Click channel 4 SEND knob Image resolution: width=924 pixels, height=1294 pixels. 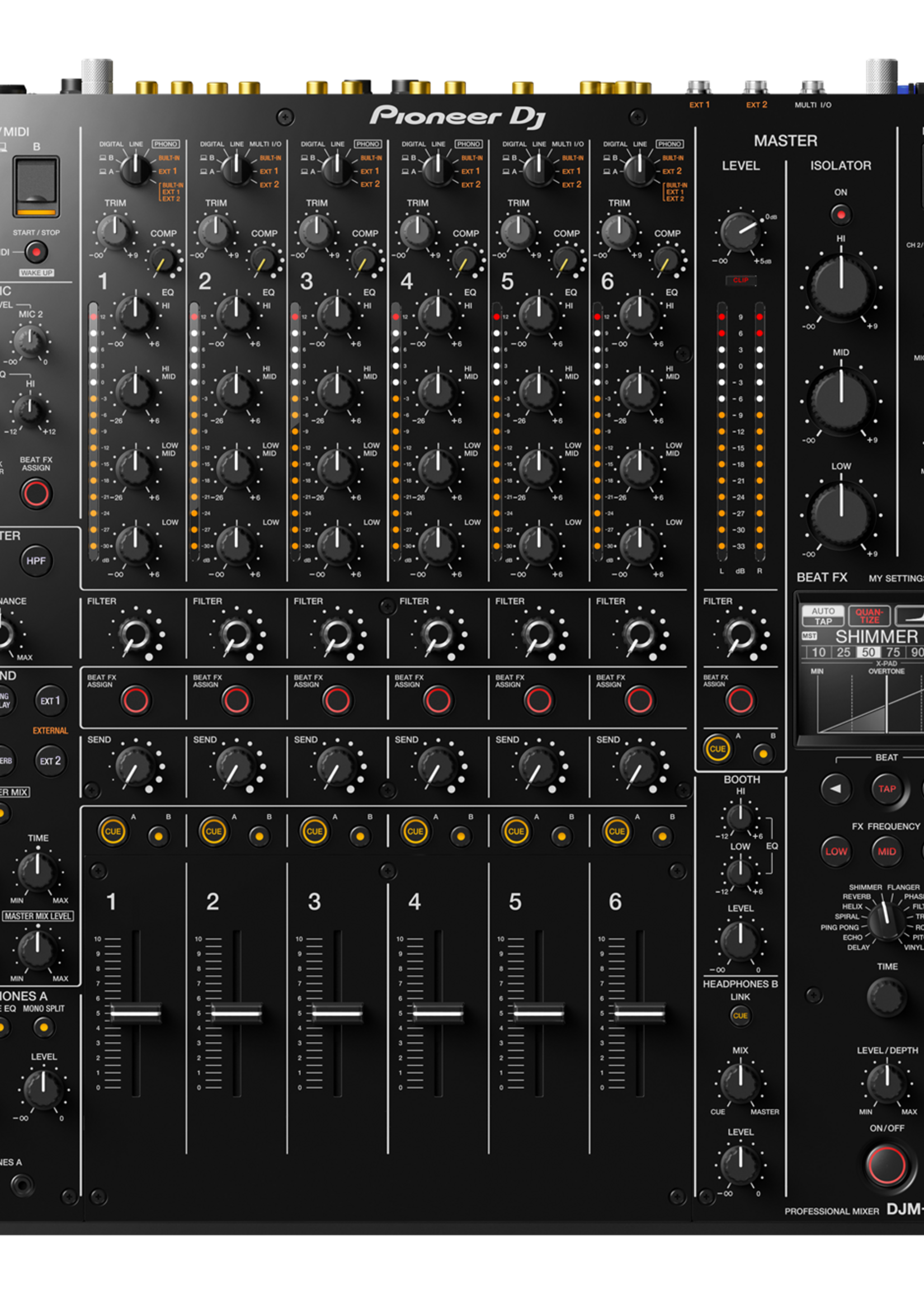pyautogui.click(x=437, y=768)
